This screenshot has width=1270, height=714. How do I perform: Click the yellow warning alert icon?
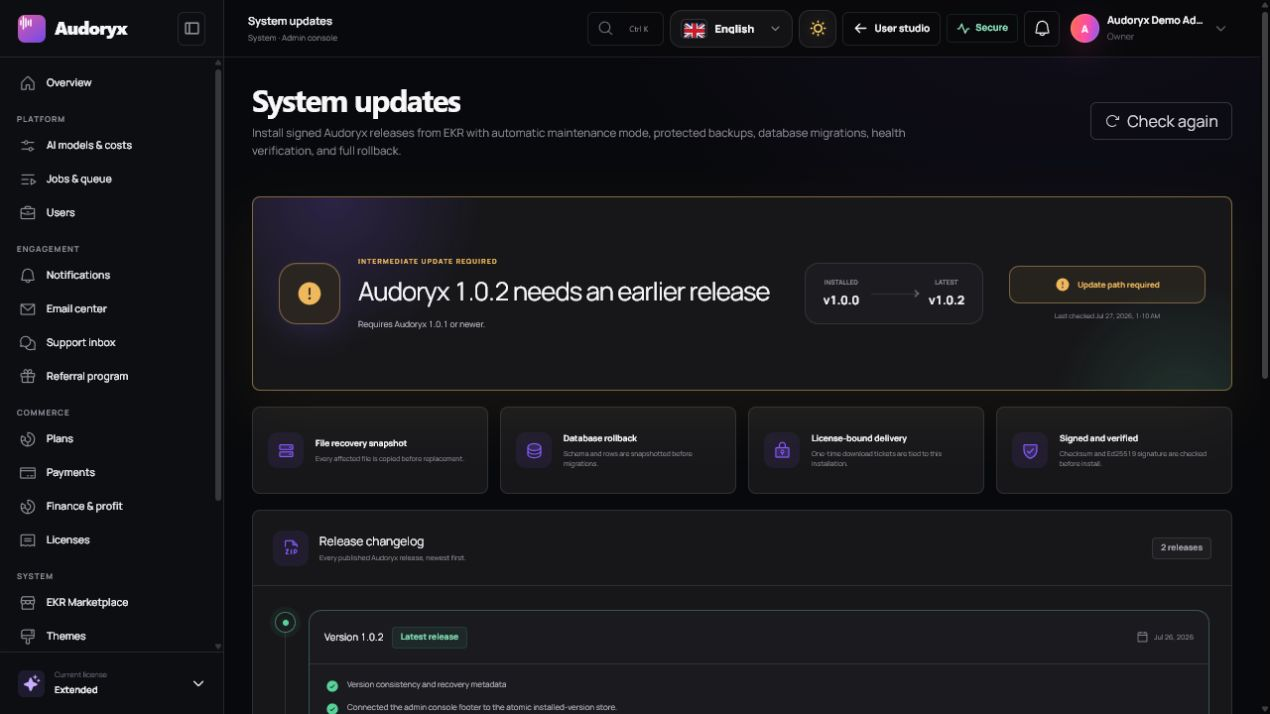point(310,293)
